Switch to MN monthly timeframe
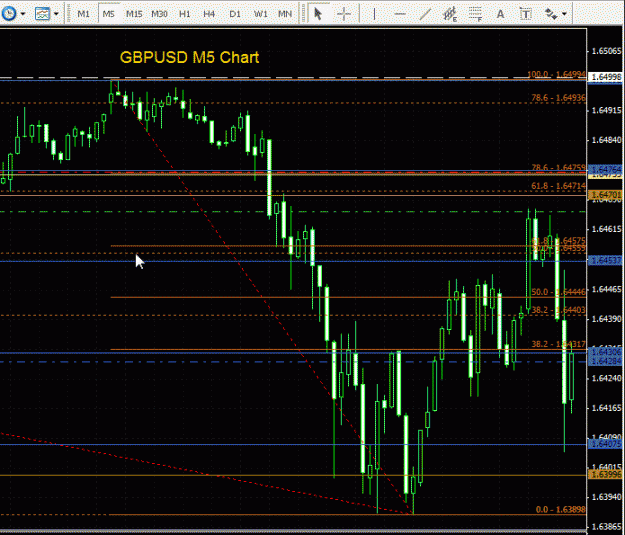625x535 pixels. [x=285, y=14]
